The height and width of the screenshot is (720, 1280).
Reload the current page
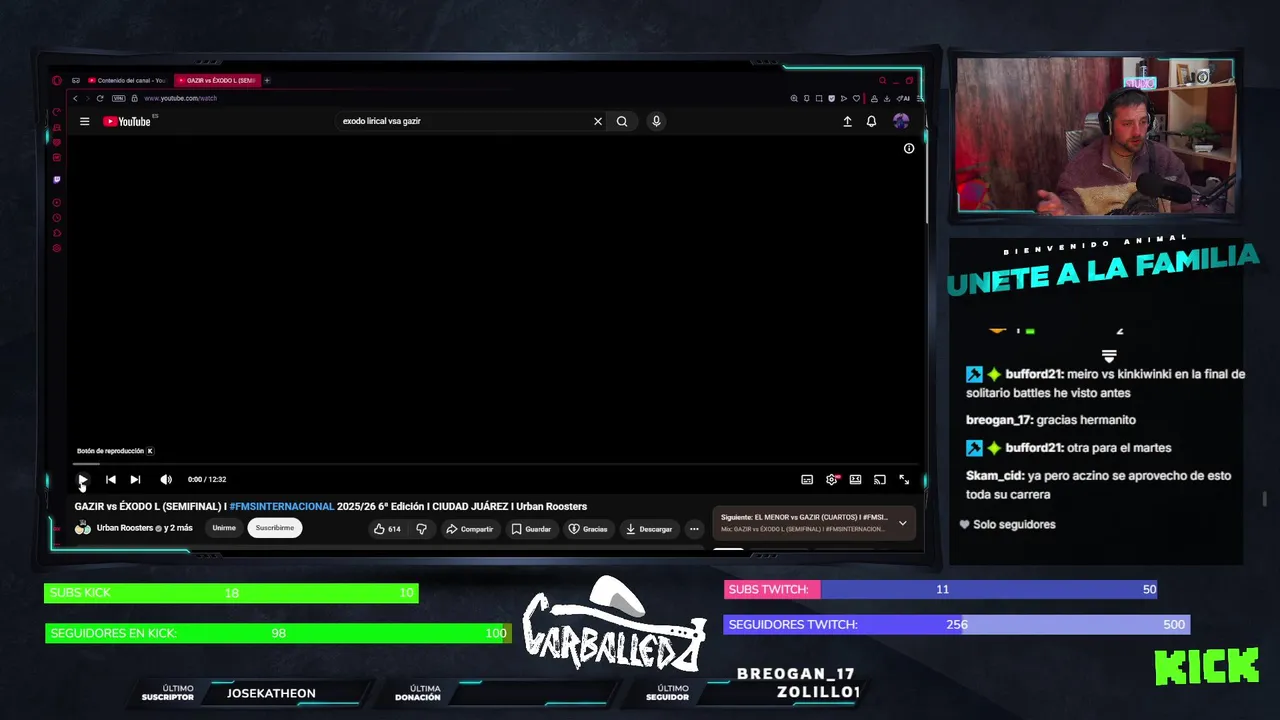[x=100, y=98]
